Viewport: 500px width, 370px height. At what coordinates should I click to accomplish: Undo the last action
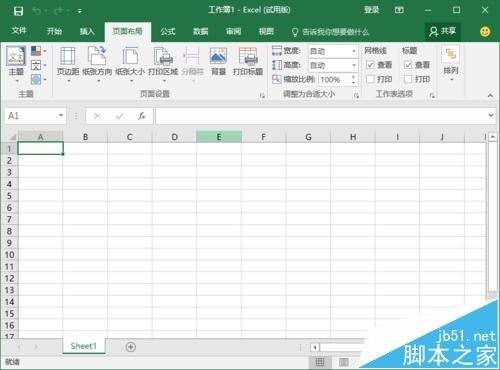tap(36, 11)
